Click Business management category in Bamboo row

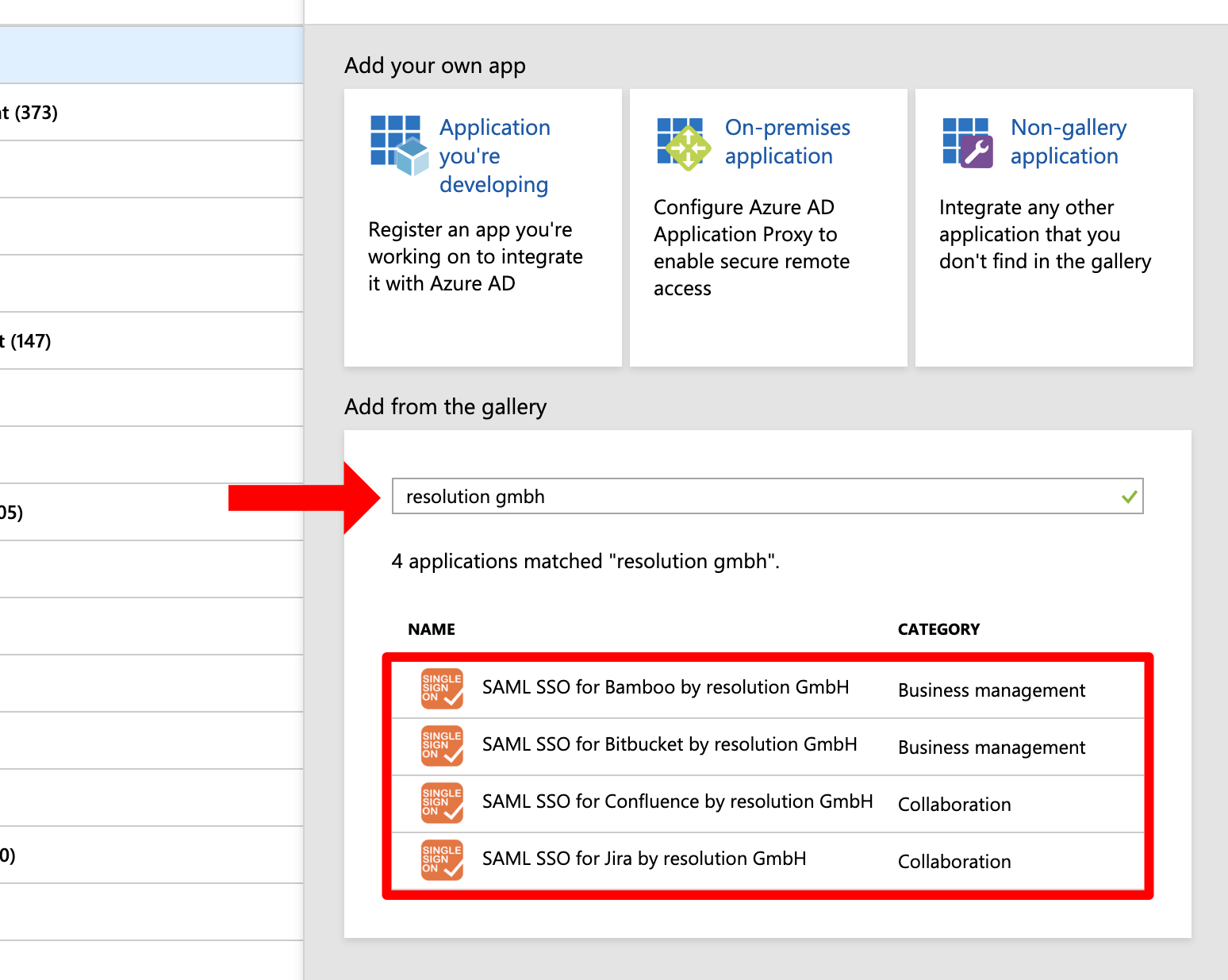[992, 690]
